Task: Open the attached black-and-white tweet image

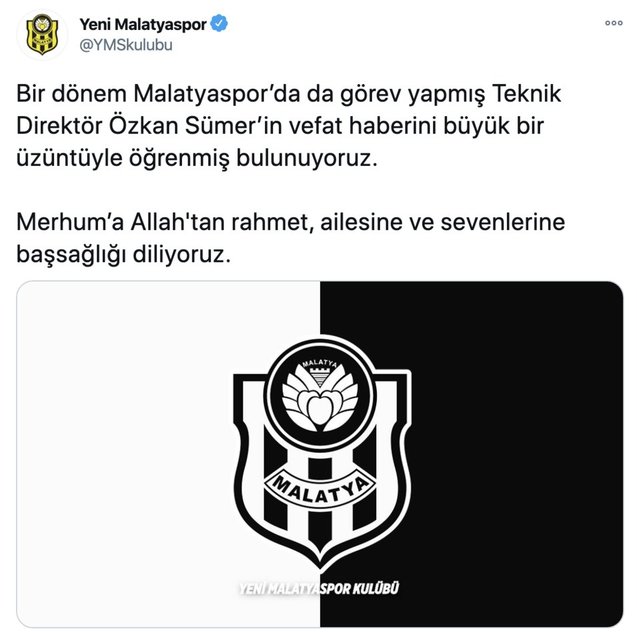Action: click(x=320, y=454)
